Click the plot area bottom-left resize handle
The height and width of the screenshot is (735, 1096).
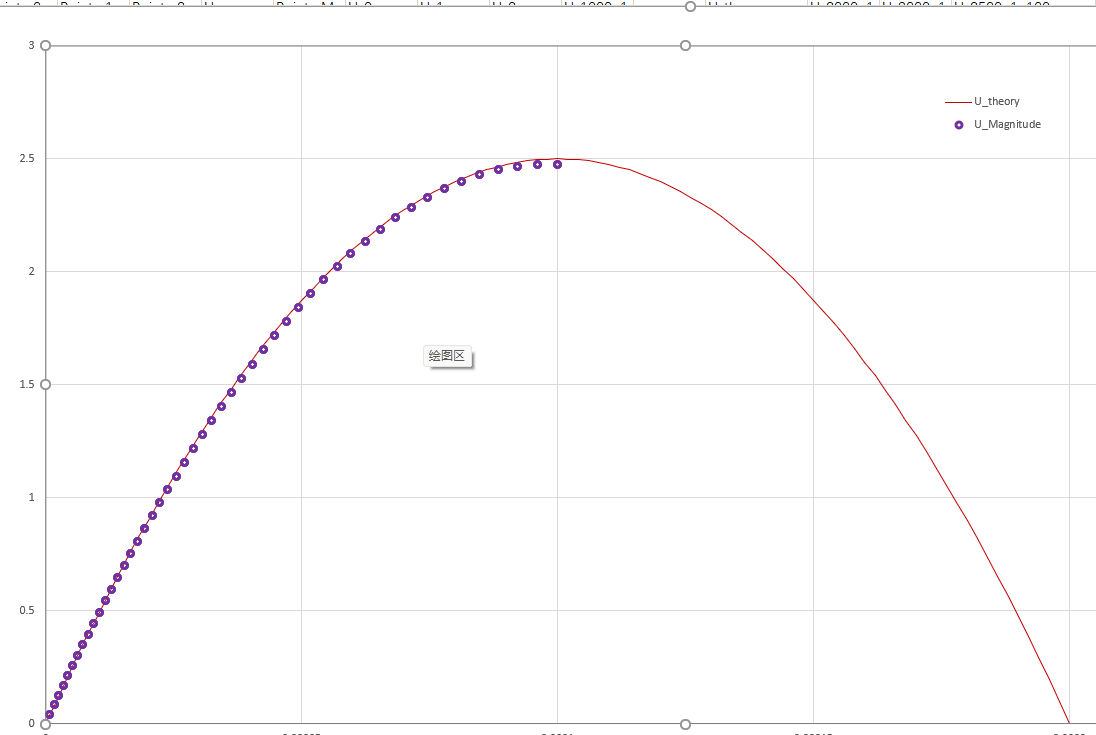tap(45, 724)
